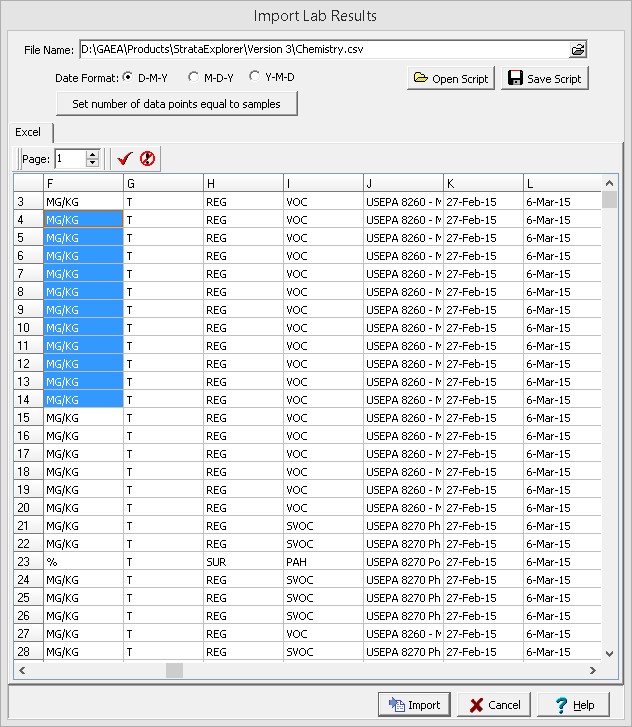
Task: Click the Save Script button
Action: pos(544,78)
